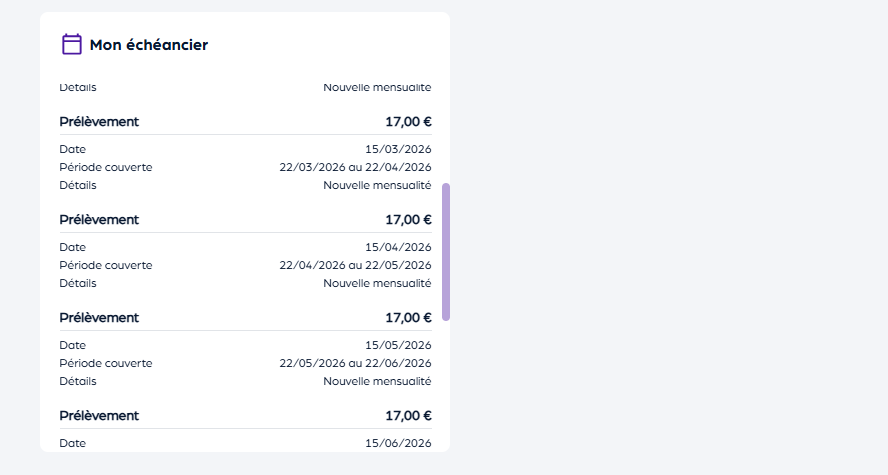Image resolution: width=888 pixels, height=475 pixels.
Task: Select period 22/03/2026 au 22/04/2026
Action: [x=355, y=167]
